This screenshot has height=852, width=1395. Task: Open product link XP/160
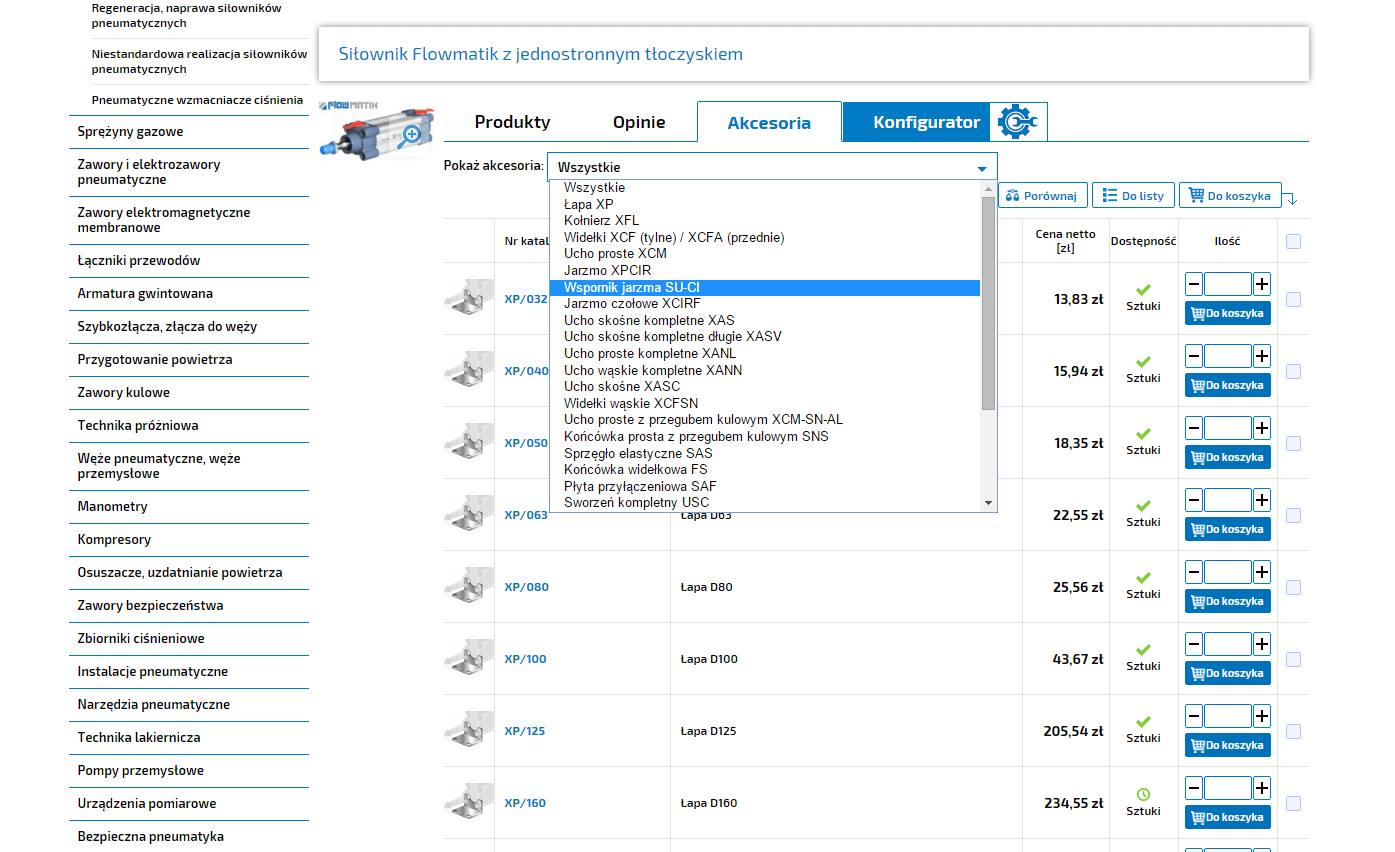coord(525,803)
